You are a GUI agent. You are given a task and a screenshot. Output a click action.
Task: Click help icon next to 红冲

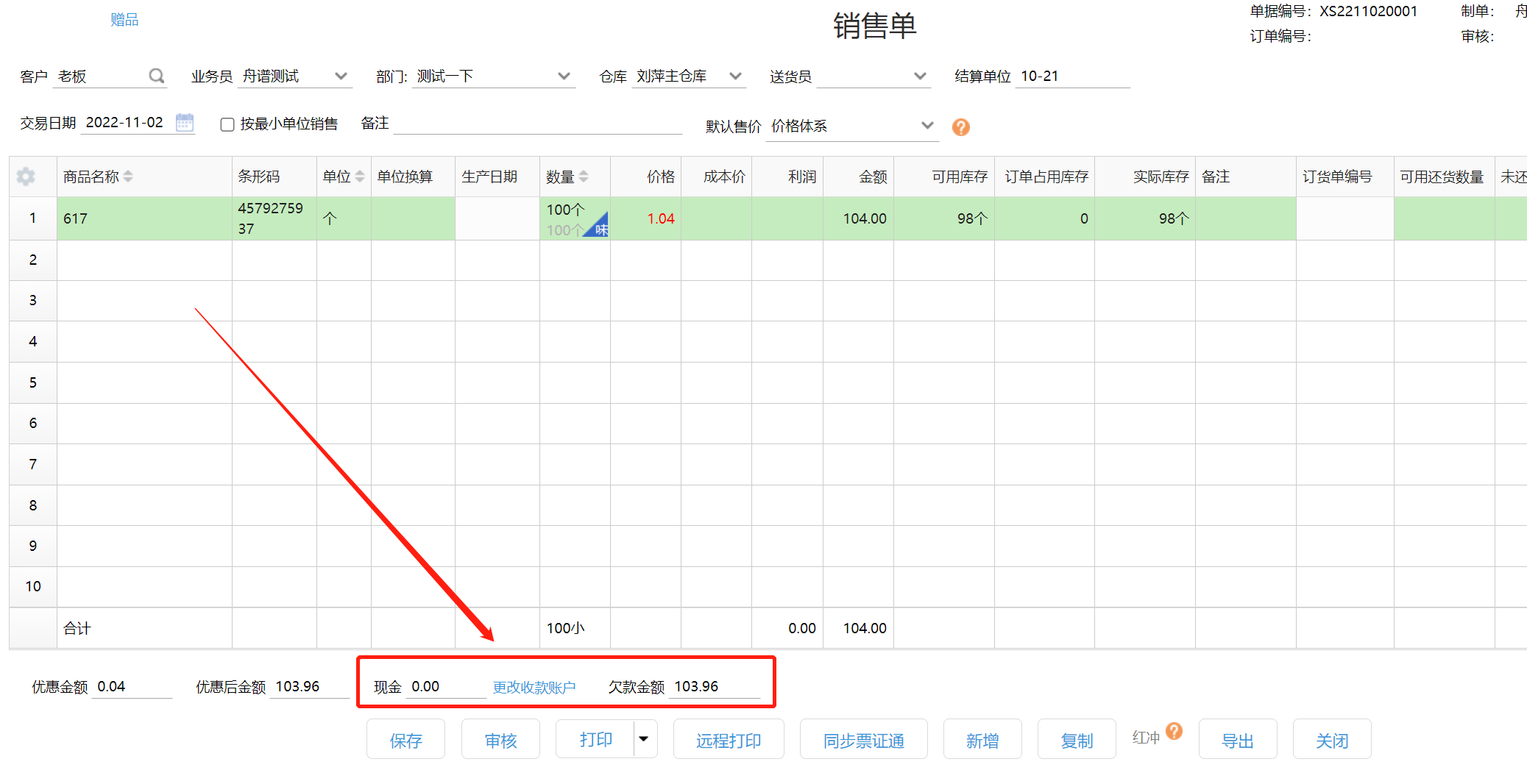[x=1175, y=731]
